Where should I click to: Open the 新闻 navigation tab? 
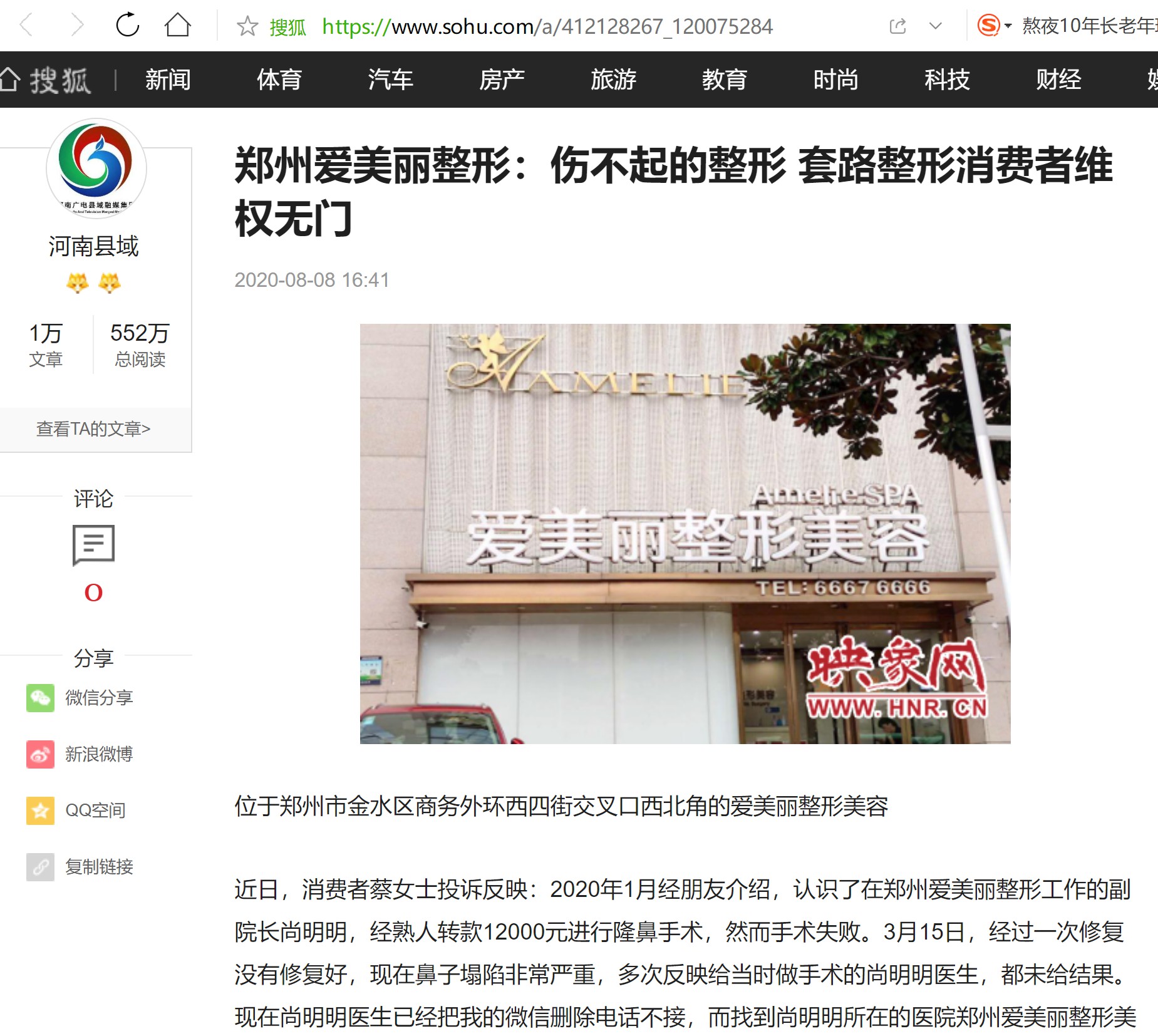click(x=168, y=80)
